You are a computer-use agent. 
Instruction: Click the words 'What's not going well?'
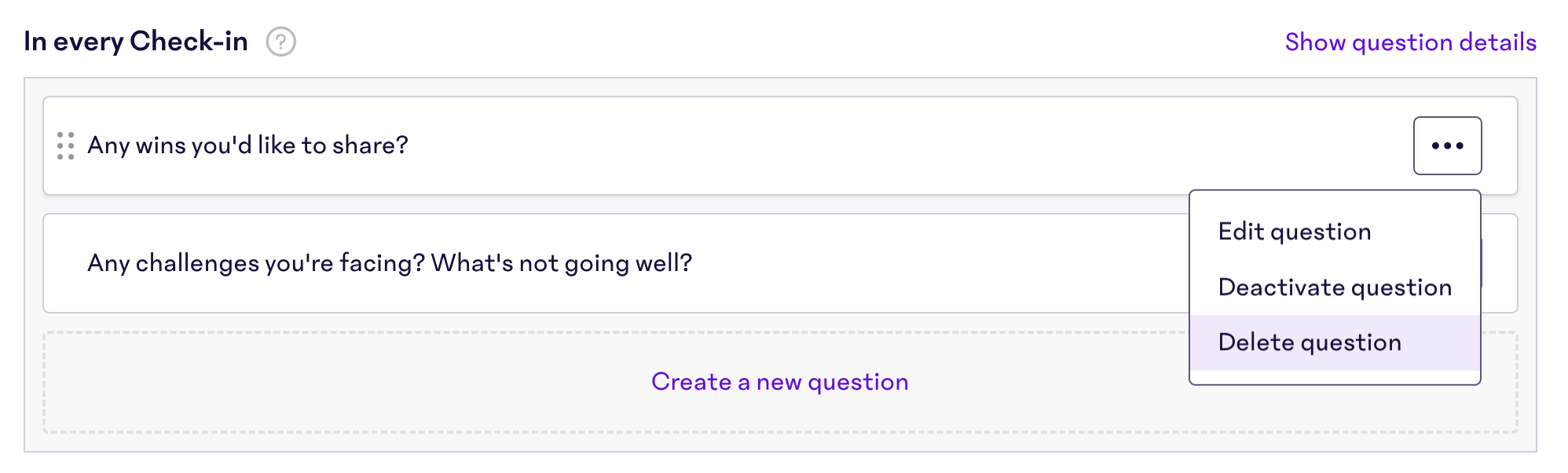[562, 263]
